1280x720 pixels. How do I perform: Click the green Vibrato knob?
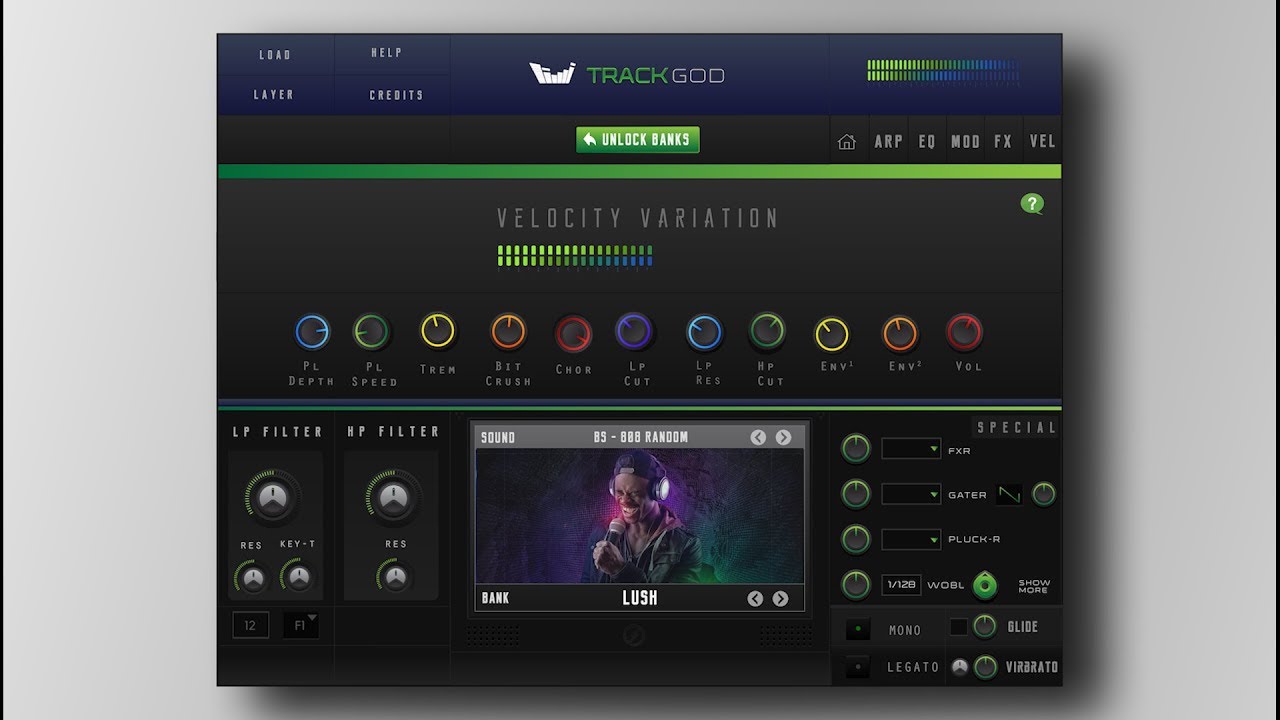click(986, 667)
